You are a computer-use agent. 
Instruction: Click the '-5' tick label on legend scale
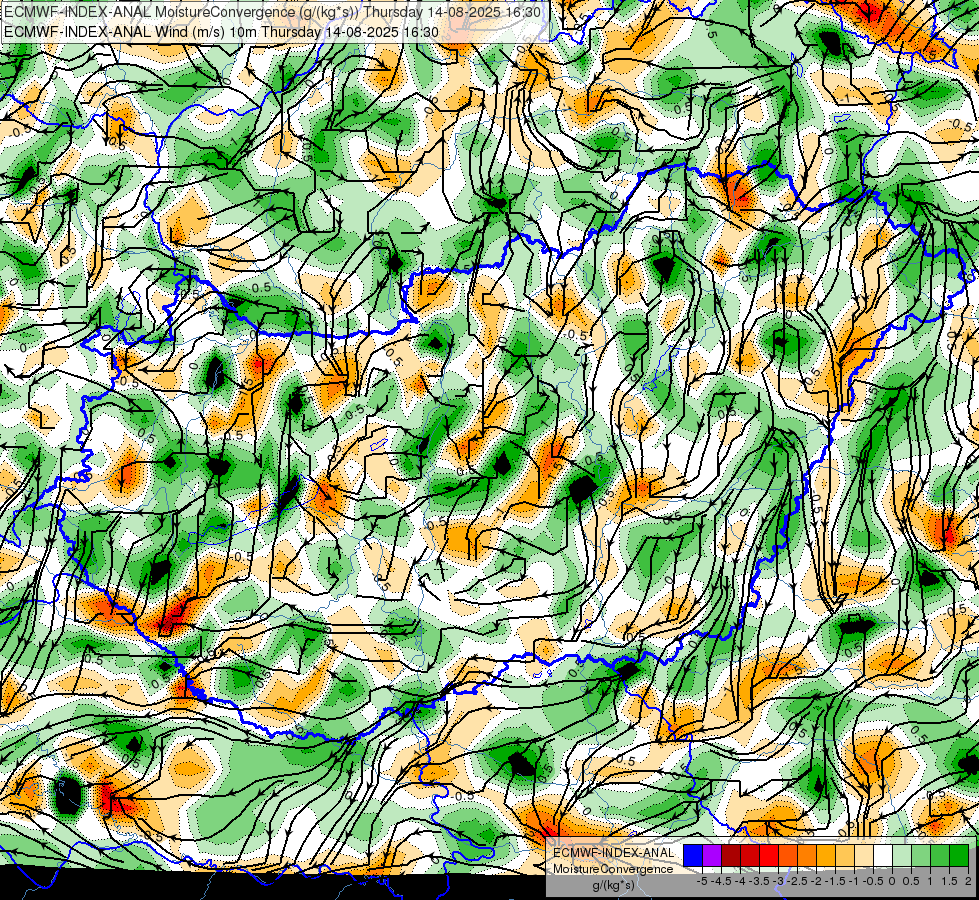pyautogui.click(x=702, y=881)
